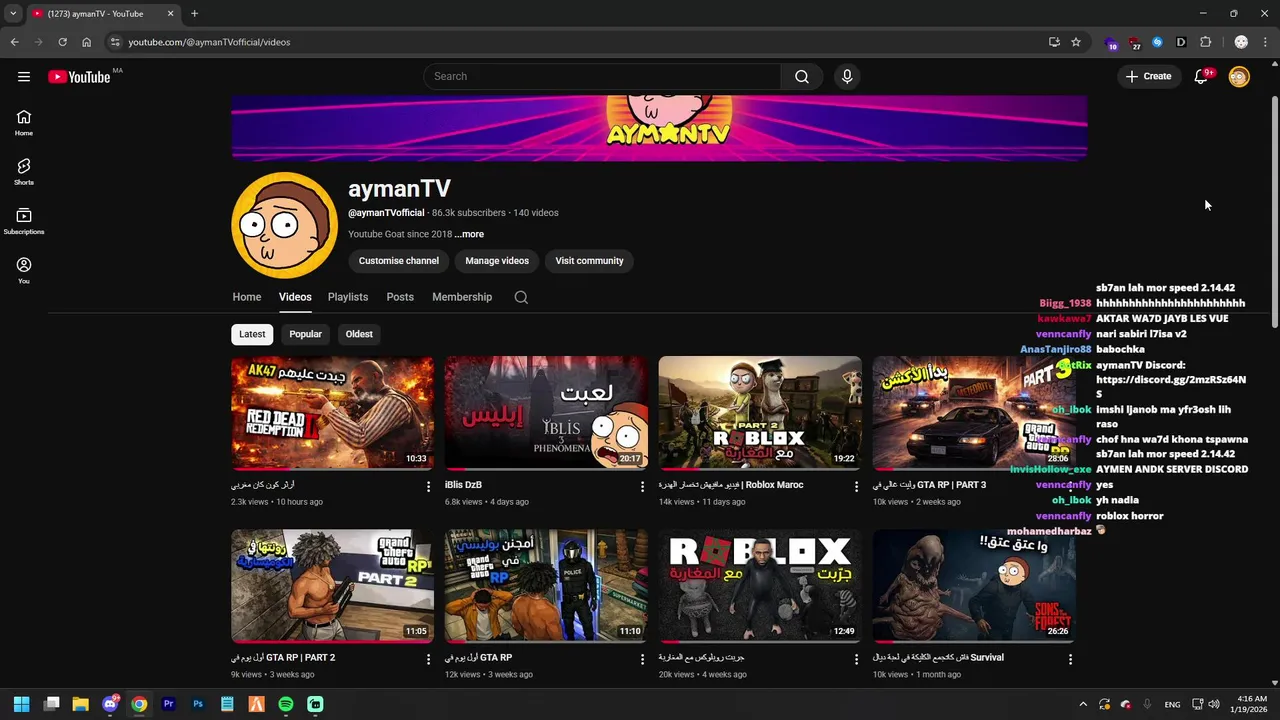1280x720 pixels.
Task: Open the Sons of the Forest thumbnail
Action: click(x=974, y=586)
